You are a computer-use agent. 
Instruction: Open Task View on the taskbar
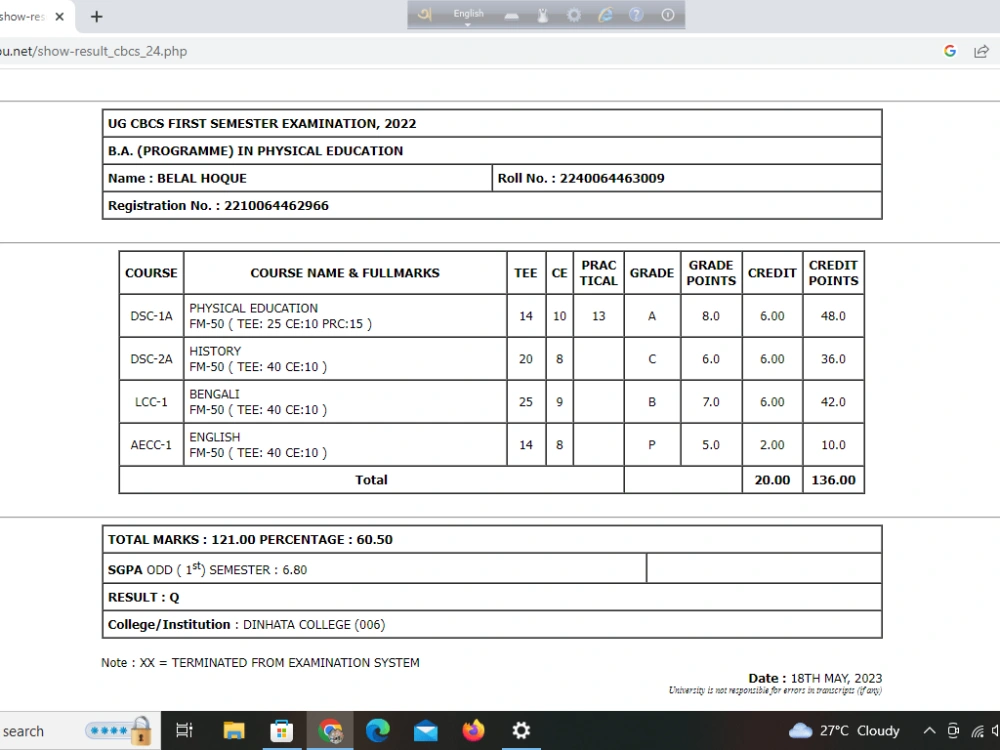pyautogui.click(x=184, y=730)
